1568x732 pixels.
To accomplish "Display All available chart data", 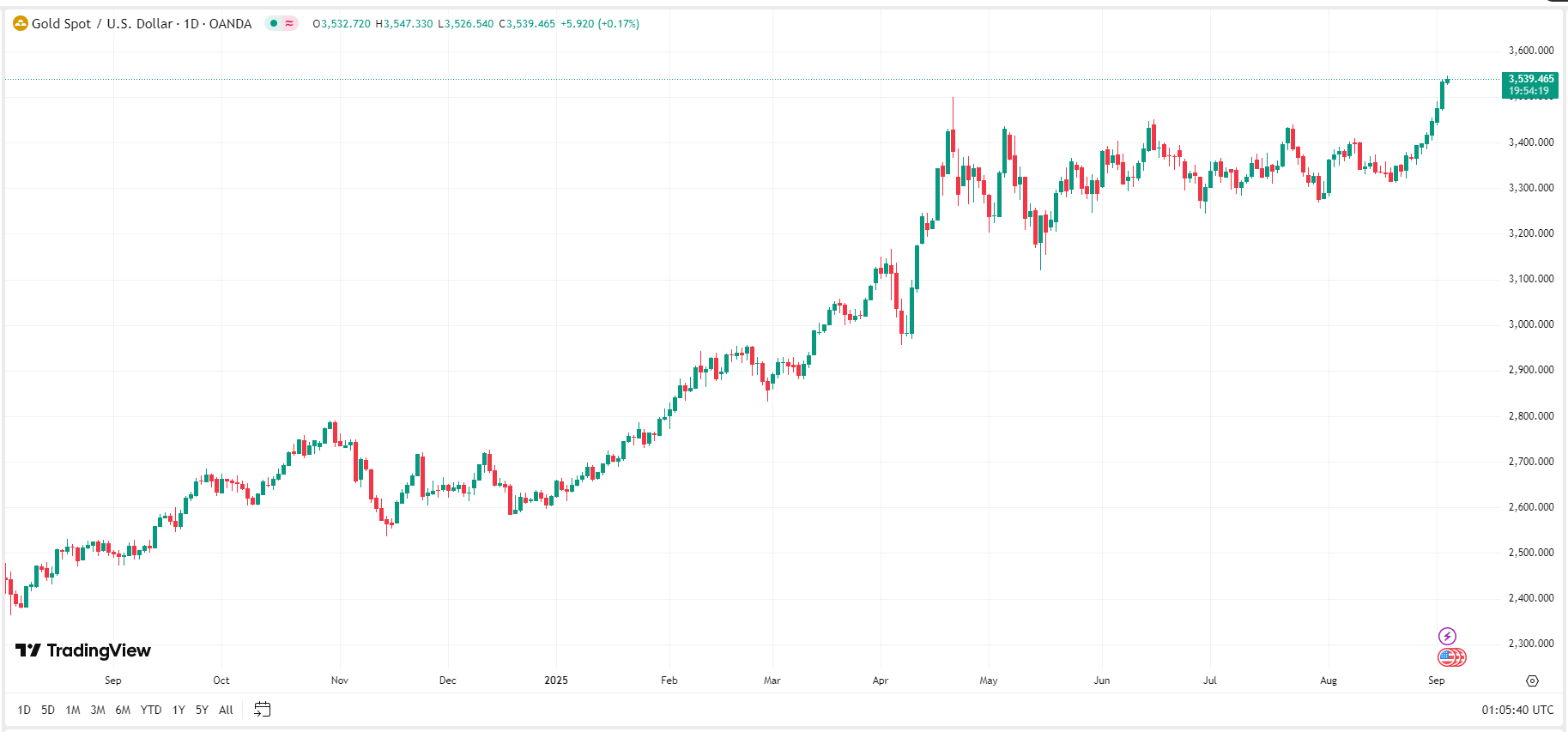I will (226, 710).
